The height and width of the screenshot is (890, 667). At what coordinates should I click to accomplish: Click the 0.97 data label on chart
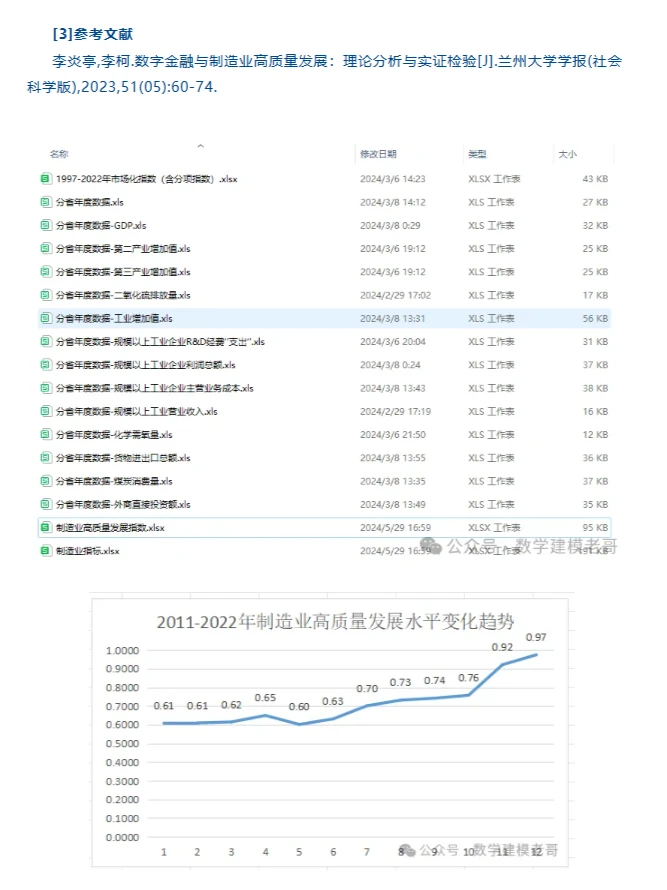[536, 637]
